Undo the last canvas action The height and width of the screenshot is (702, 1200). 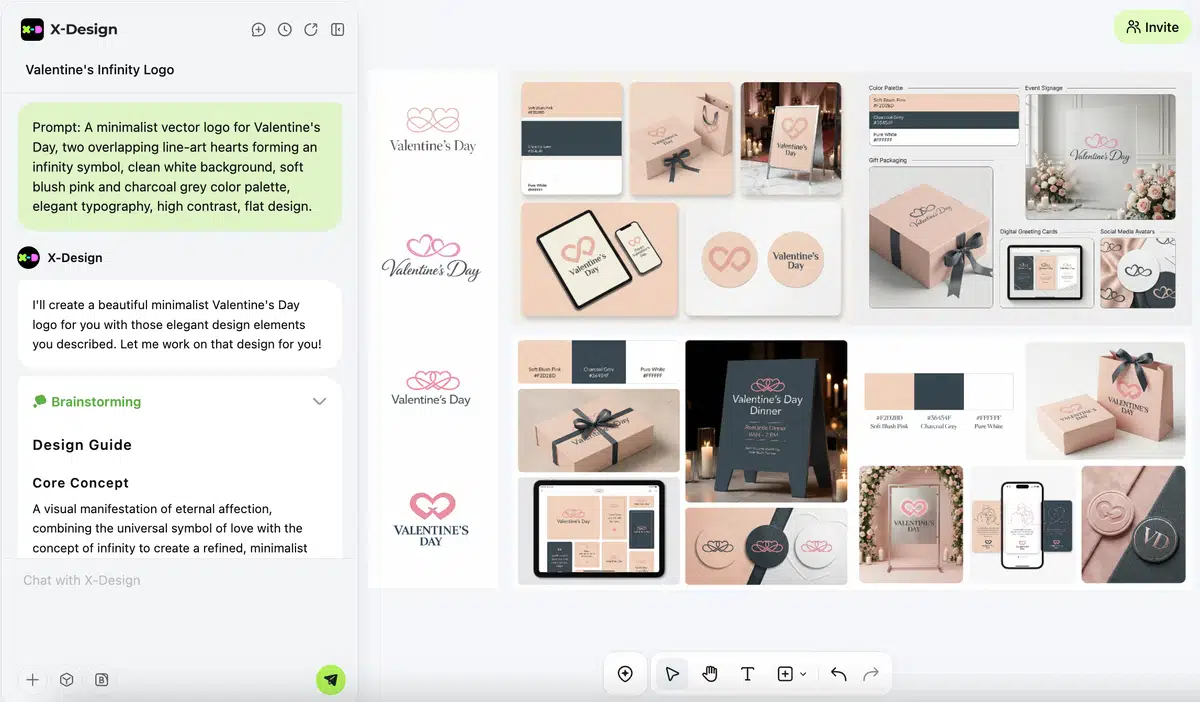click(838, 674)
